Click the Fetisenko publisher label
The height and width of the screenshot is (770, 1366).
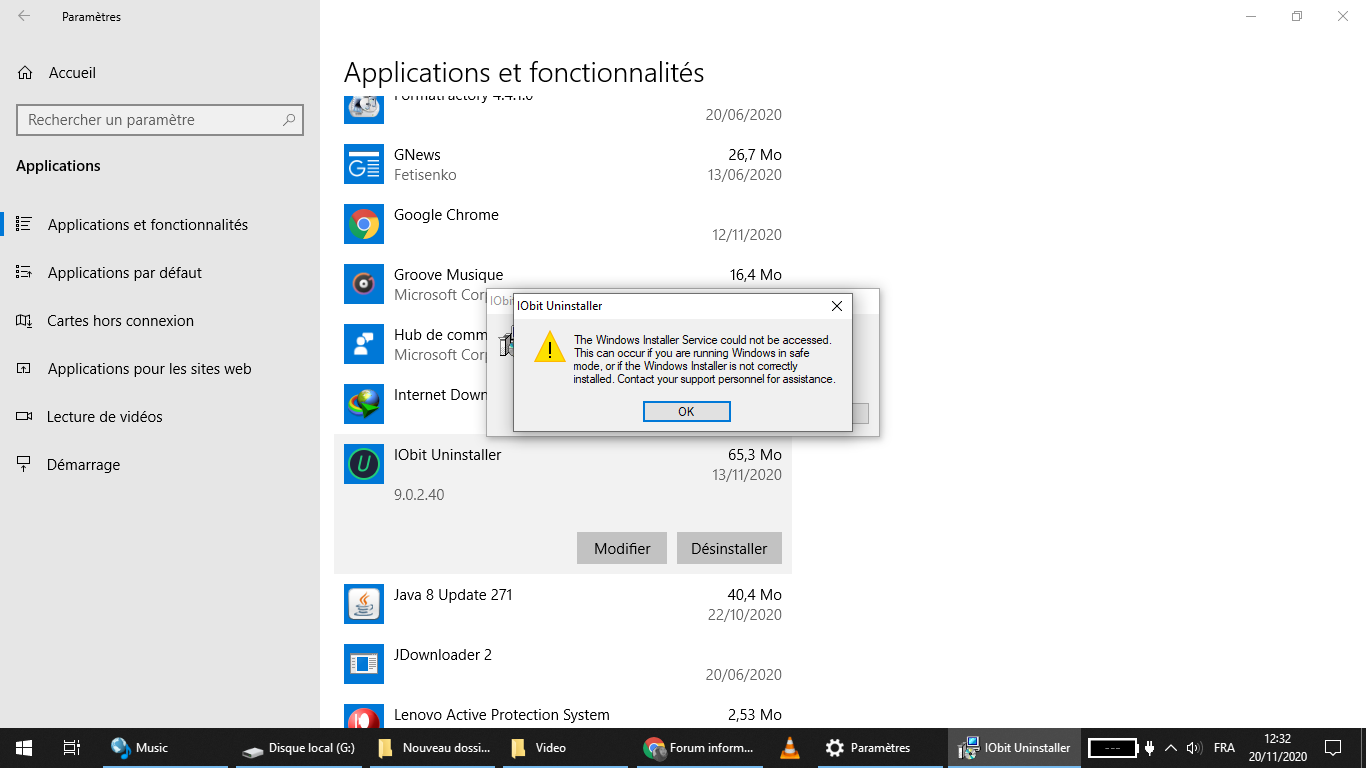click(425, 175)
